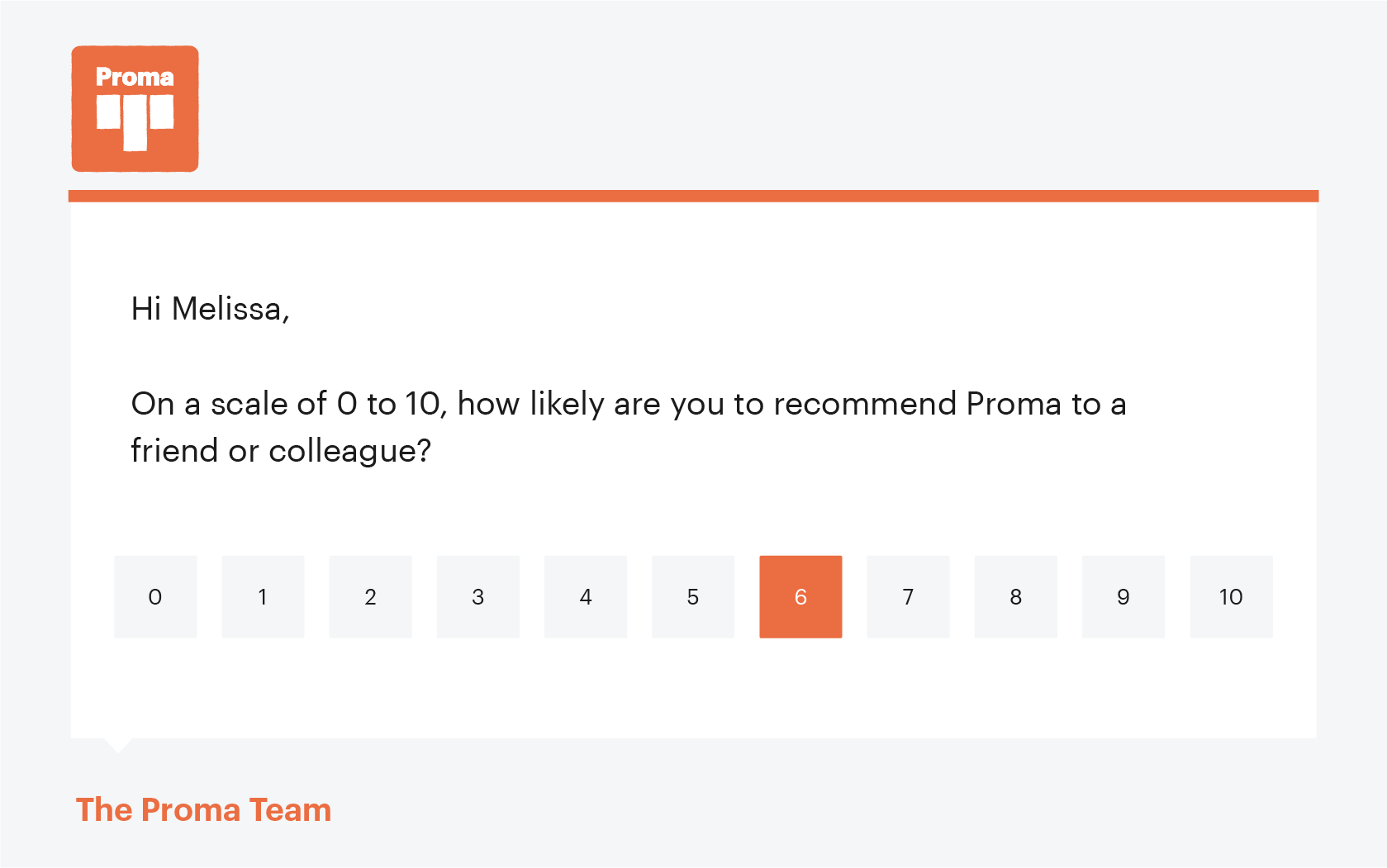
Task: Select rating 4 on the scale
Action: pyautogui.click(x=585, y=596)
